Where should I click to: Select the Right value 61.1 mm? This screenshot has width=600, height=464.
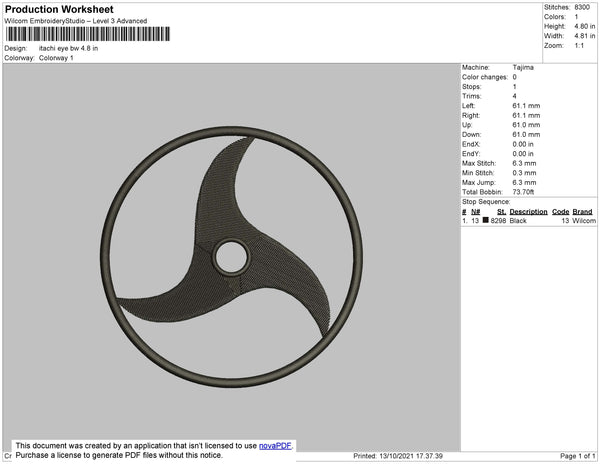coord(526,115)
